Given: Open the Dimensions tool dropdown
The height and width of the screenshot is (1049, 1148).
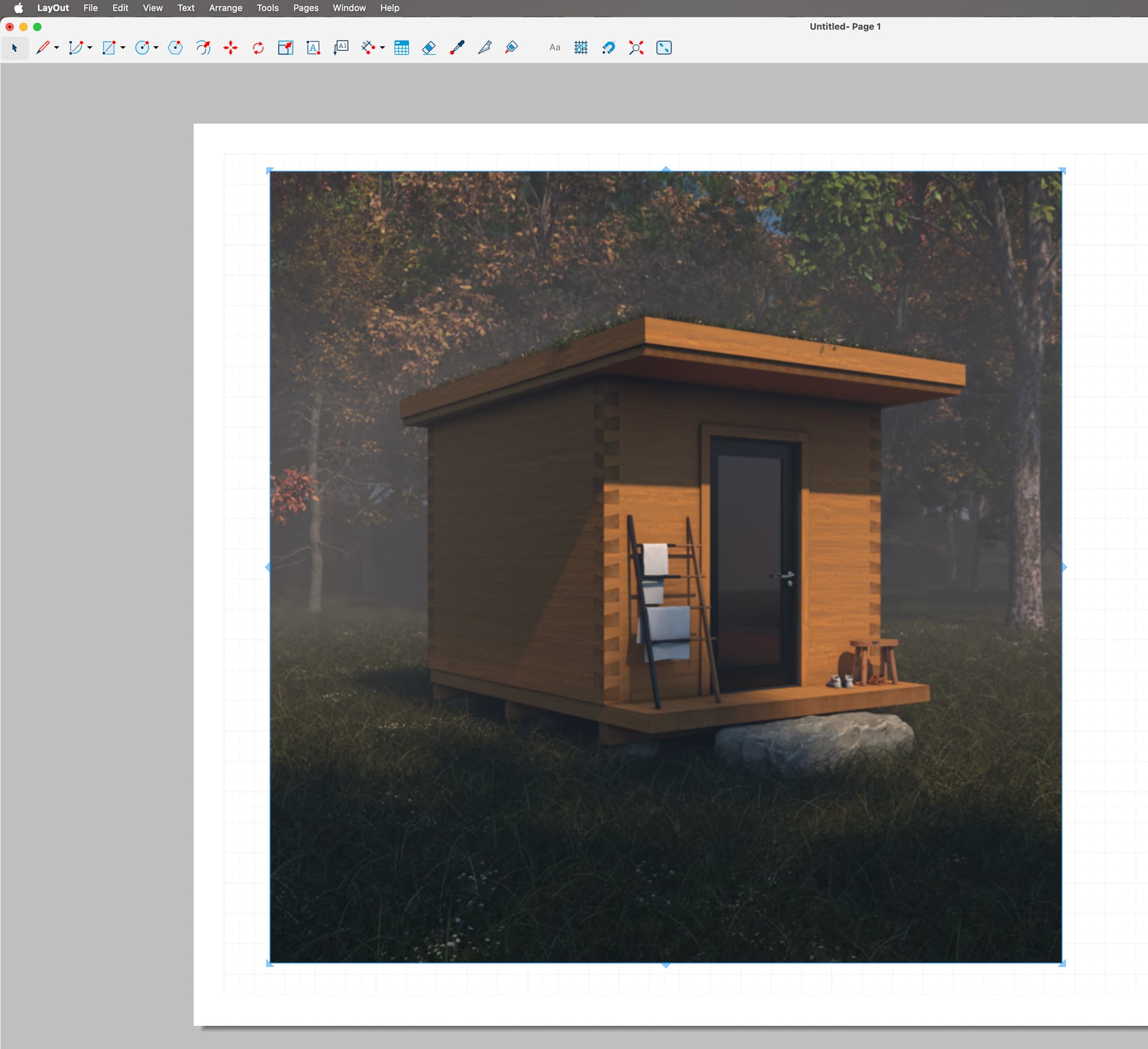Looking at the screenshot, I should coord(383,47).
